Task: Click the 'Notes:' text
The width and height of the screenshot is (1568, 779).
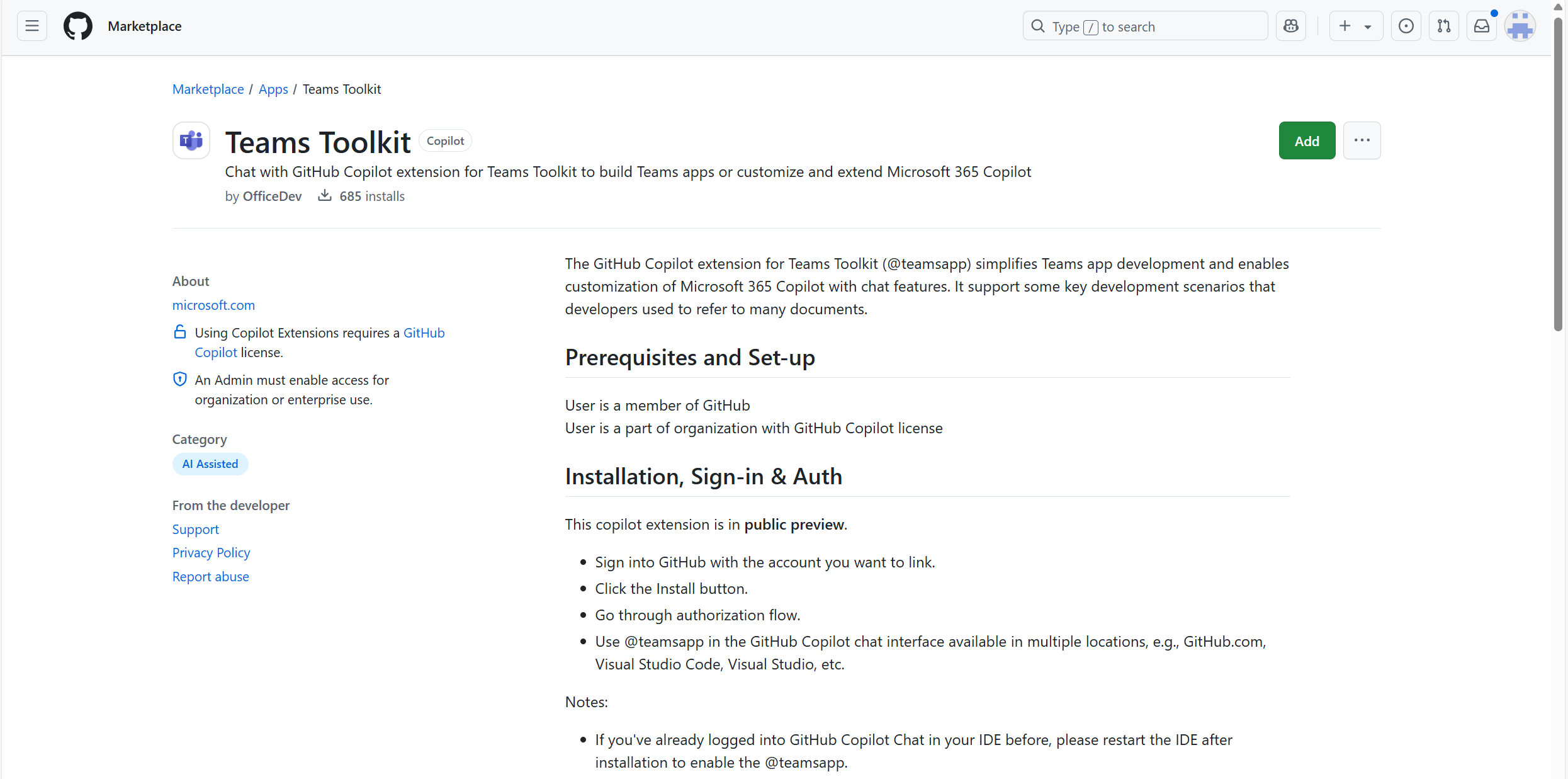Action: tap(586, 702)
